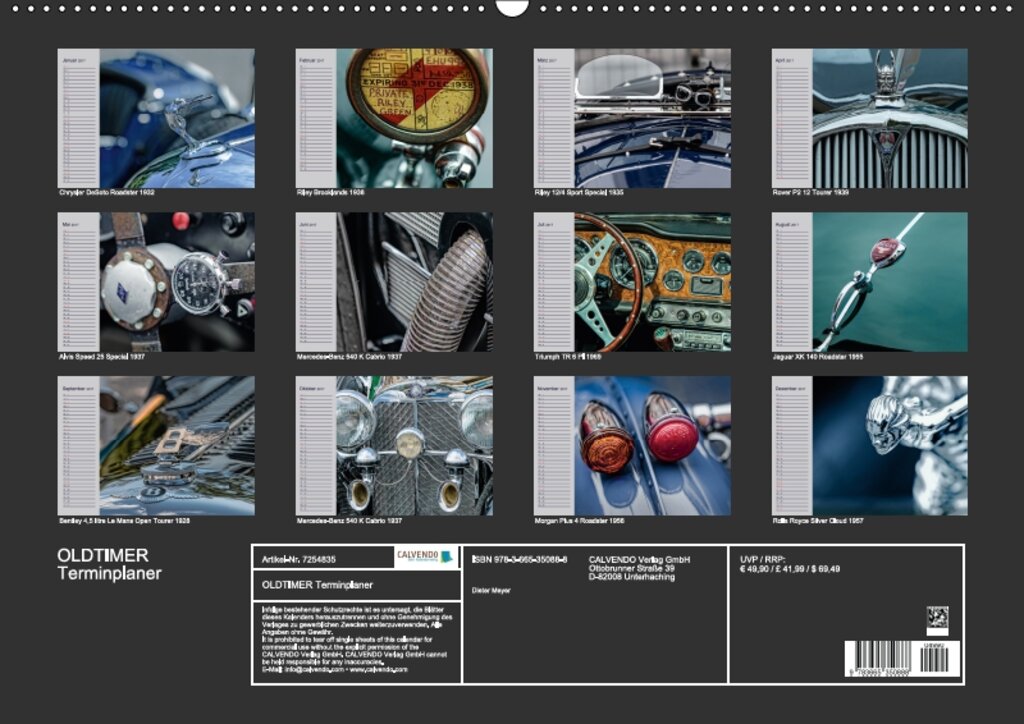Open the Chrysler DeSoto Roadster 1932 thumbnail

tap(156, 118)
